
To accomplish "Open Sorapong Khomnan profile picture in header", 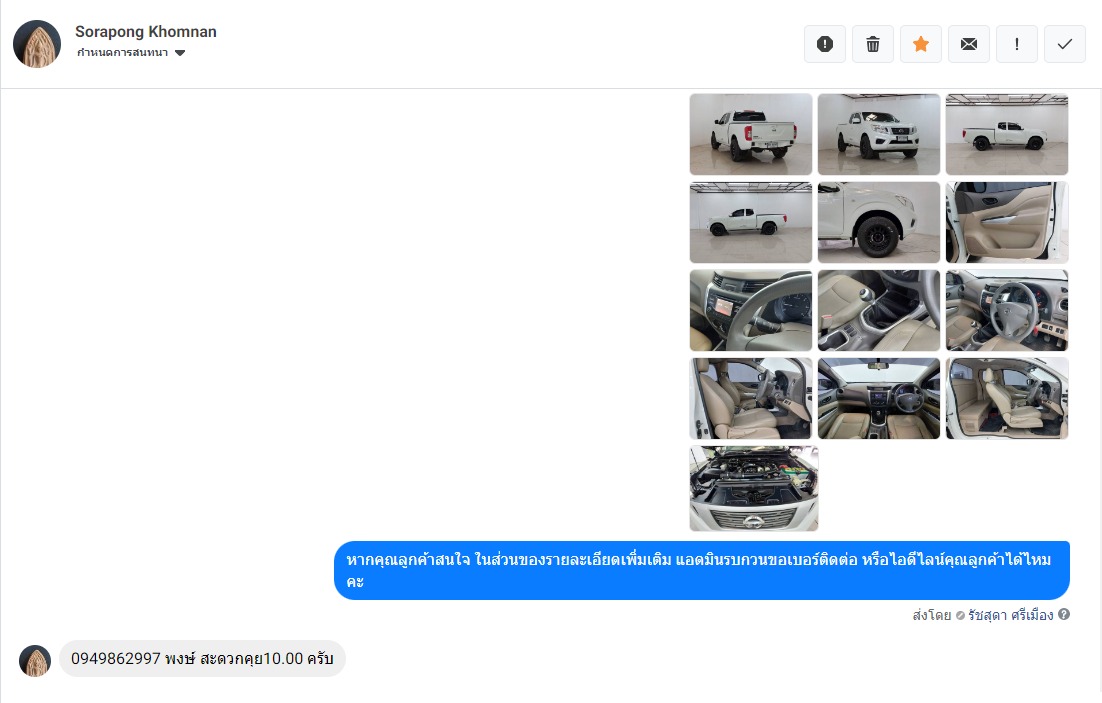I will pos(37,44).
